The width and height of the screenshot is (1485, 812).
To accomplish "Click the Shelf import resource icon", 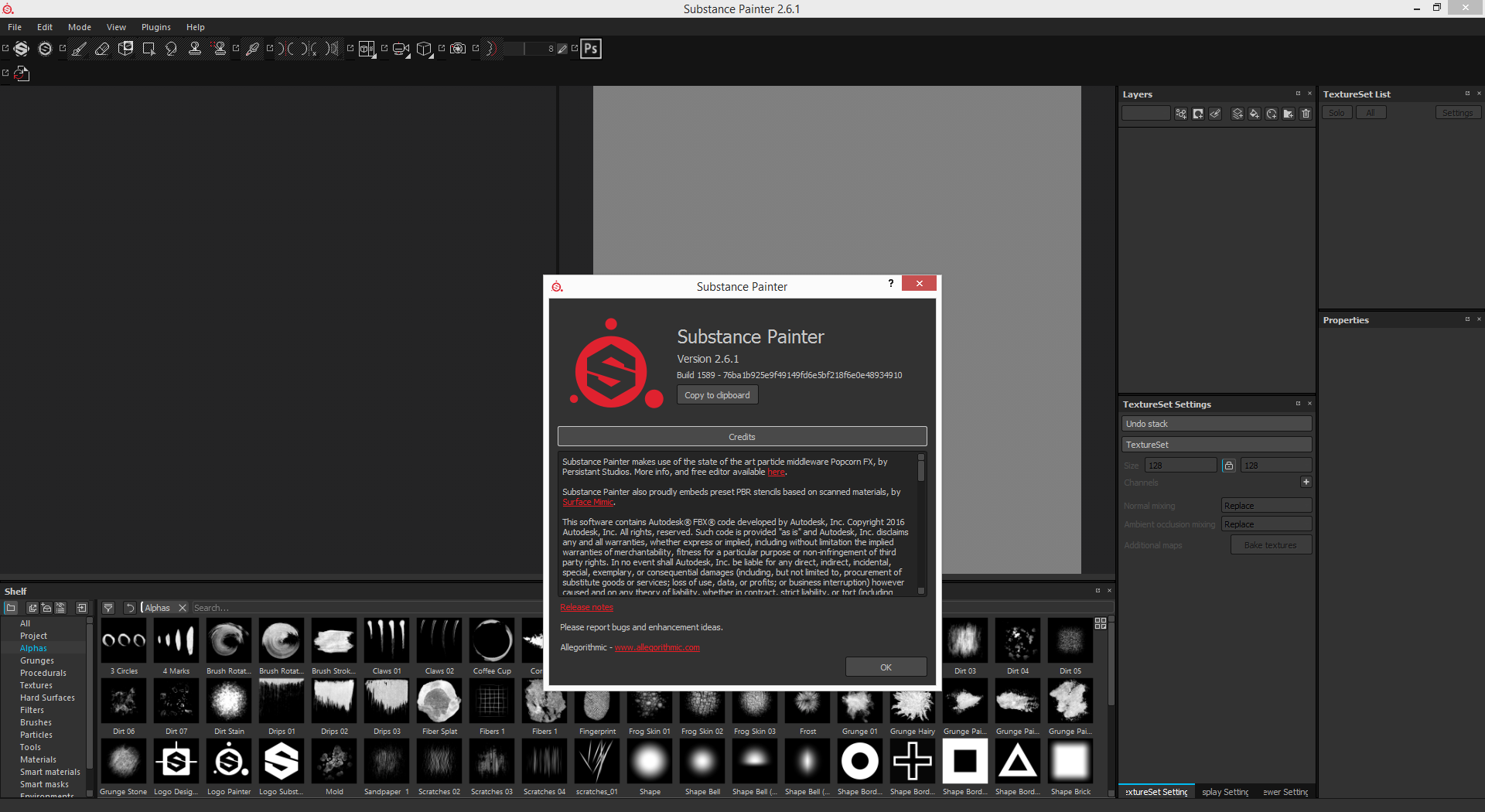I will pyautogui.click(x=82, y=608).
